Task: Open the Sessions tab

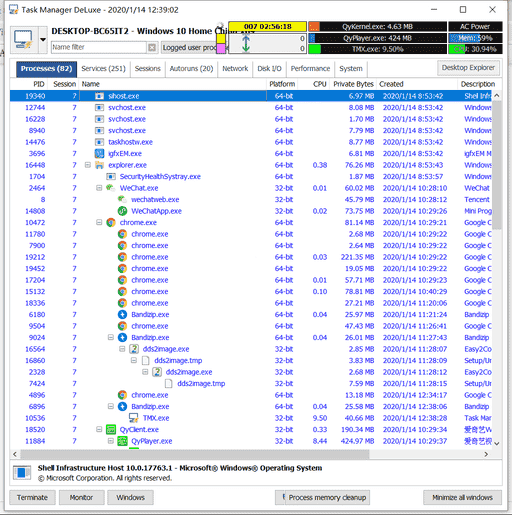Action: tap(148, 69)
